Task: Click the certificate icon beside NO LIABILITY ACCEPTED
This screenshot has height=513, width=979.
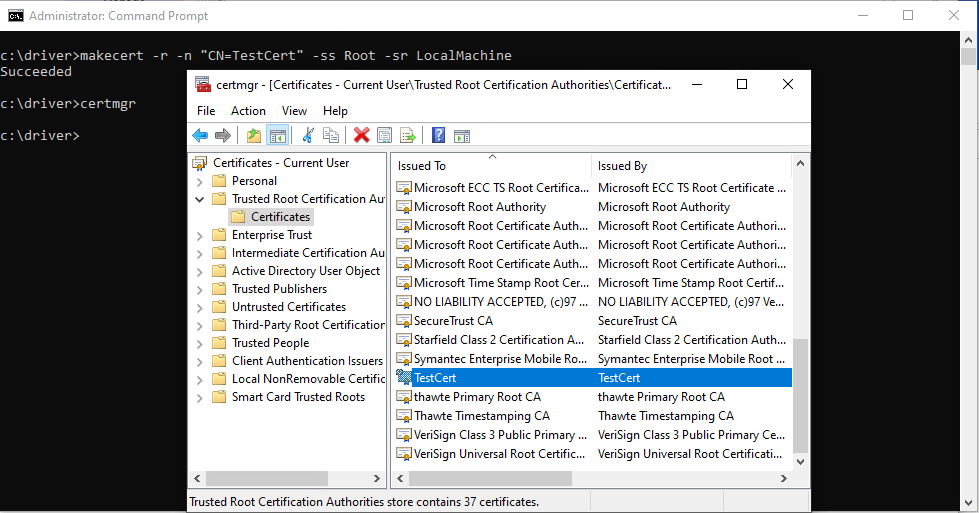Action: tap(404, 301)
